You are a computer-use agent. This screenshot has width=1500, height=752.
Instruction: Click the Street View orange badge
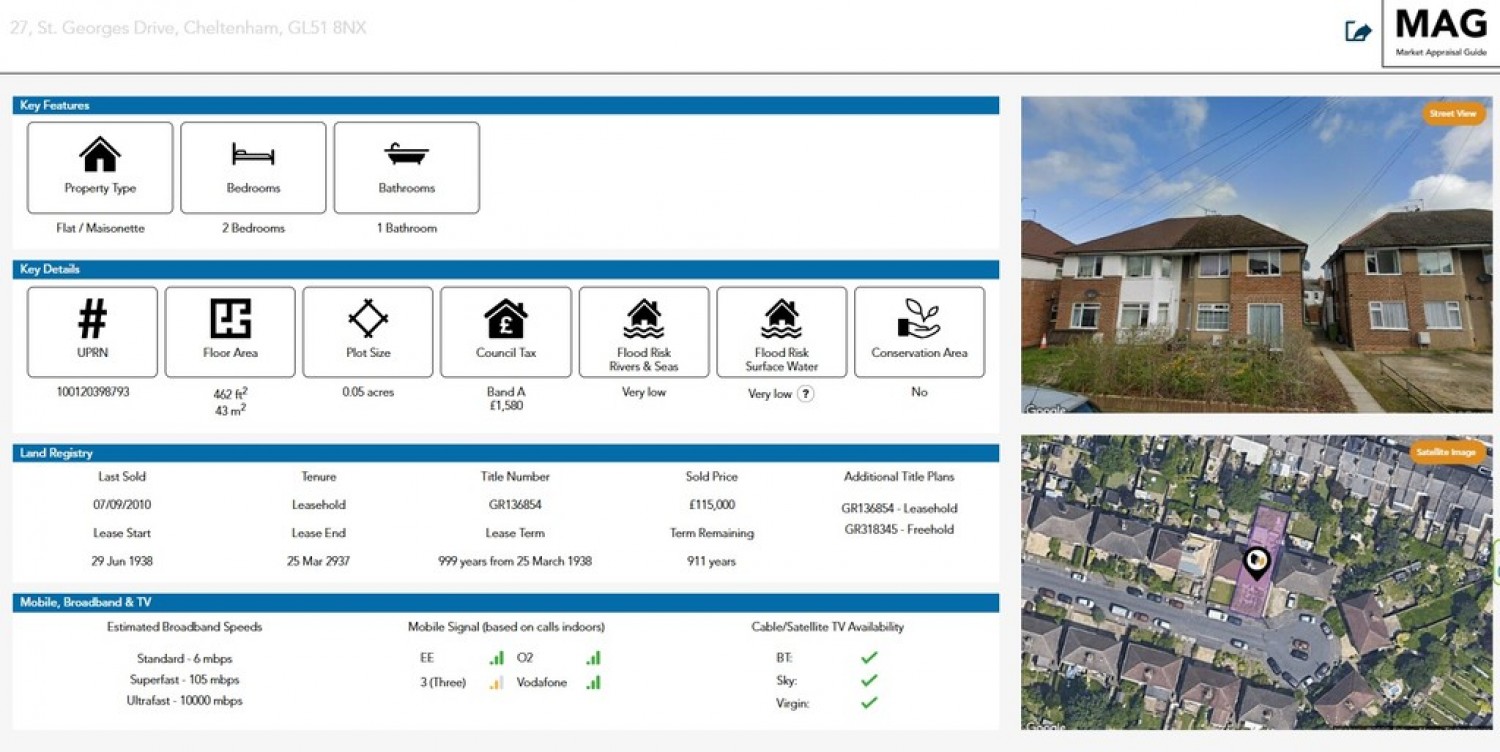click(1452, 114)
